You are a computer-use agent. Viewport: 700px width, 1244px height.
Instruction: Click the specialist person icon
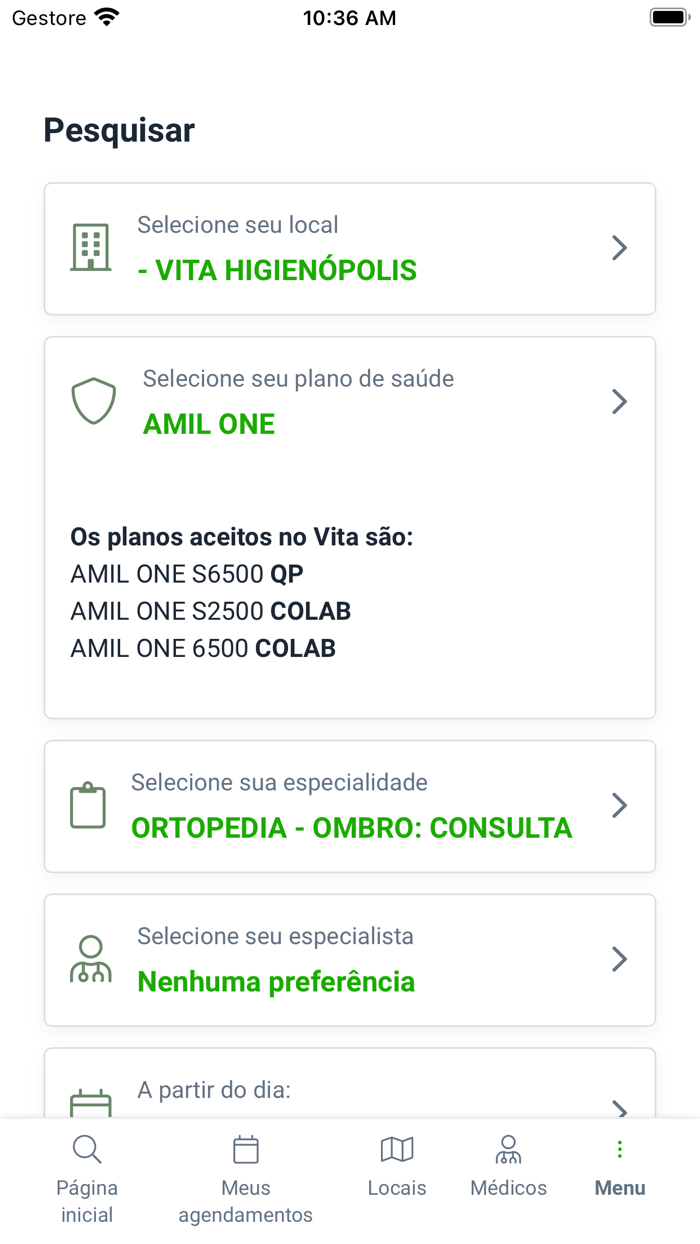click(92, 958)
